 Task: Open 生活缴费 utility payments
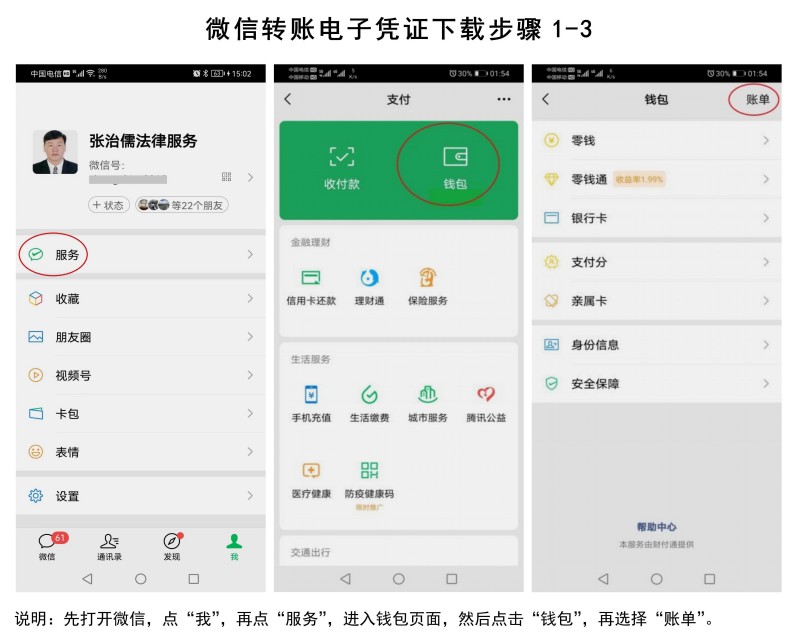click(369, 404)
